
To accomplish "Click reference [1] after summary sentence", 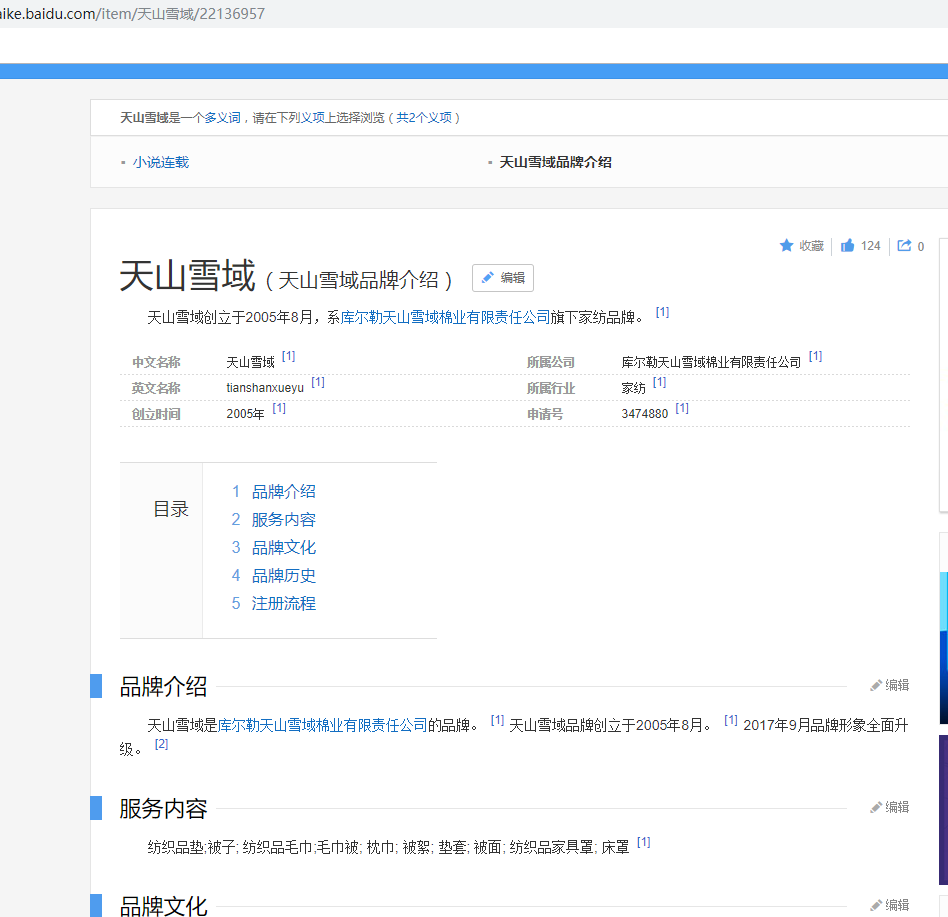I will tap(663, 312).
